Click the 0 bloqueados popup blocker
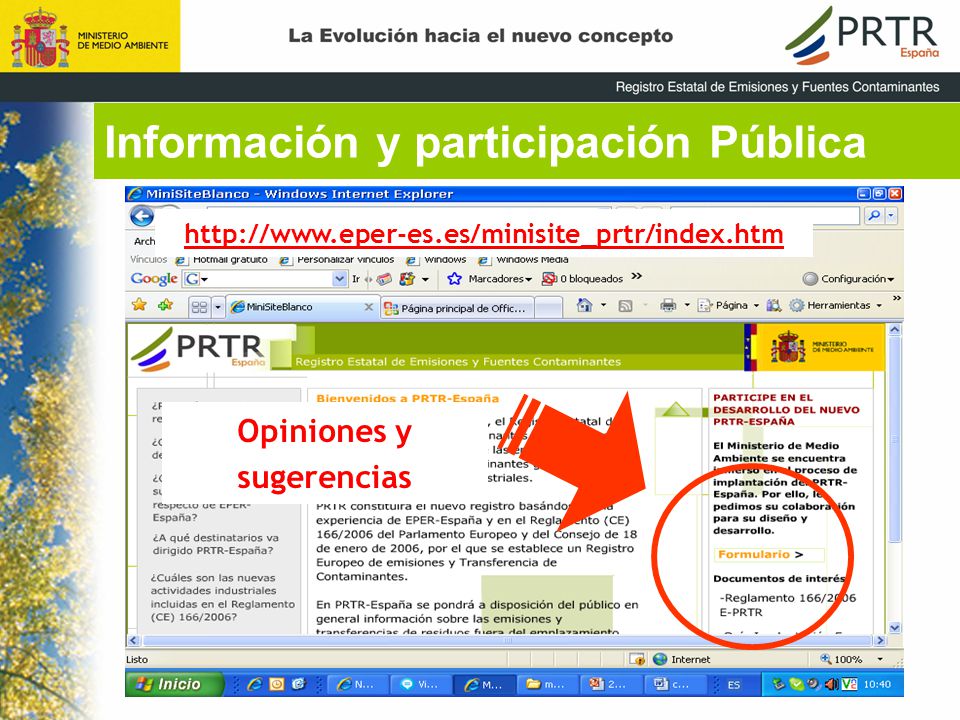960x720 pixels. click(x=582, y=279)
